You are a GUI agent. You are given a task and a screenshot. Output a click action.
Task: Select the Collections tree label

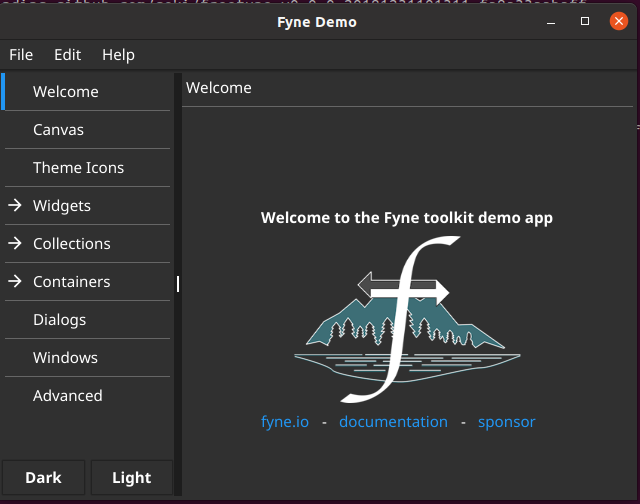pyautogui.click(x=71, y=244)
